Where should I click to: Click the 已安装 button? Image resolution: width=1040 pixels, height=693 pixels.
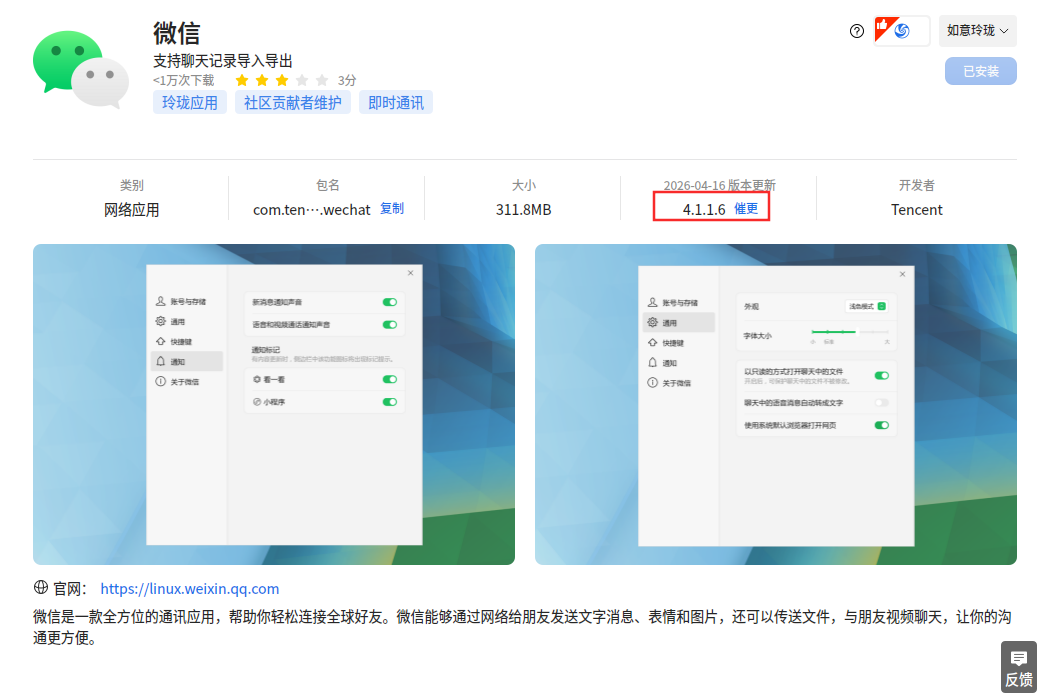(980, 71)
